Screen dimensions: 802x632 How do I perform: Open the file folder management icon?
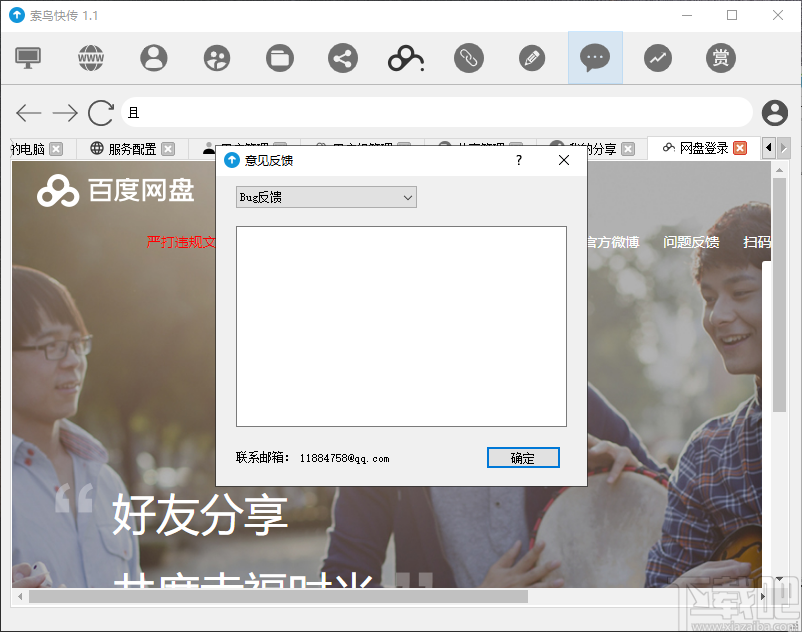coord(280,58)
